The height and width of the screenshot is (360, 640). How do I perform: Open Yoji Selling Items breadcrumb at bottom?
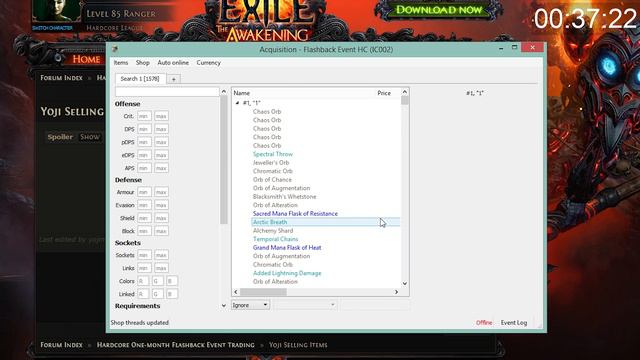click(x=298, y=345)
